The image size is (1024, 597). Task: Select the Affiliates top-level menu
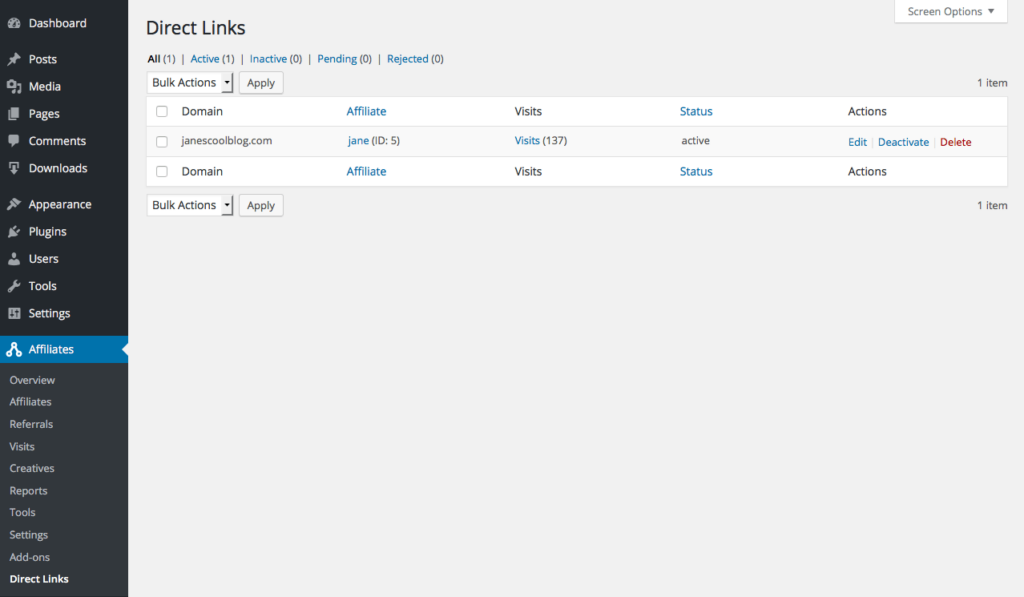click(64, 349)
